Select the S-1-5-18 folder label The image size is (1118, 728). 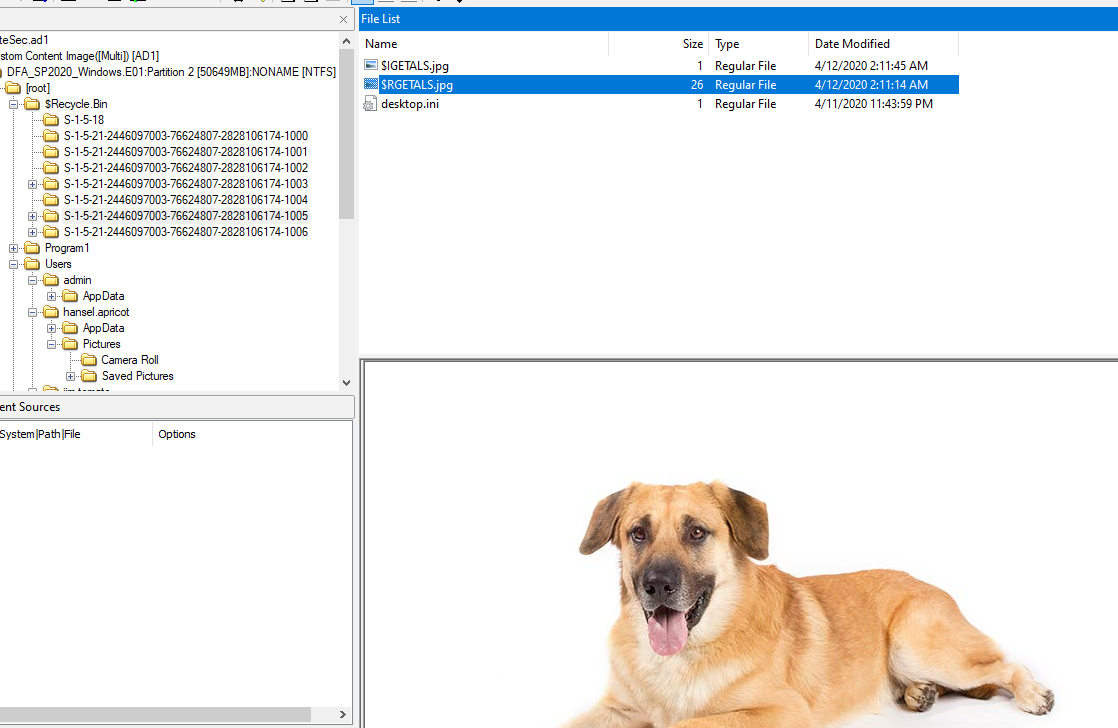pyautogui.click(x=83, y=120)
